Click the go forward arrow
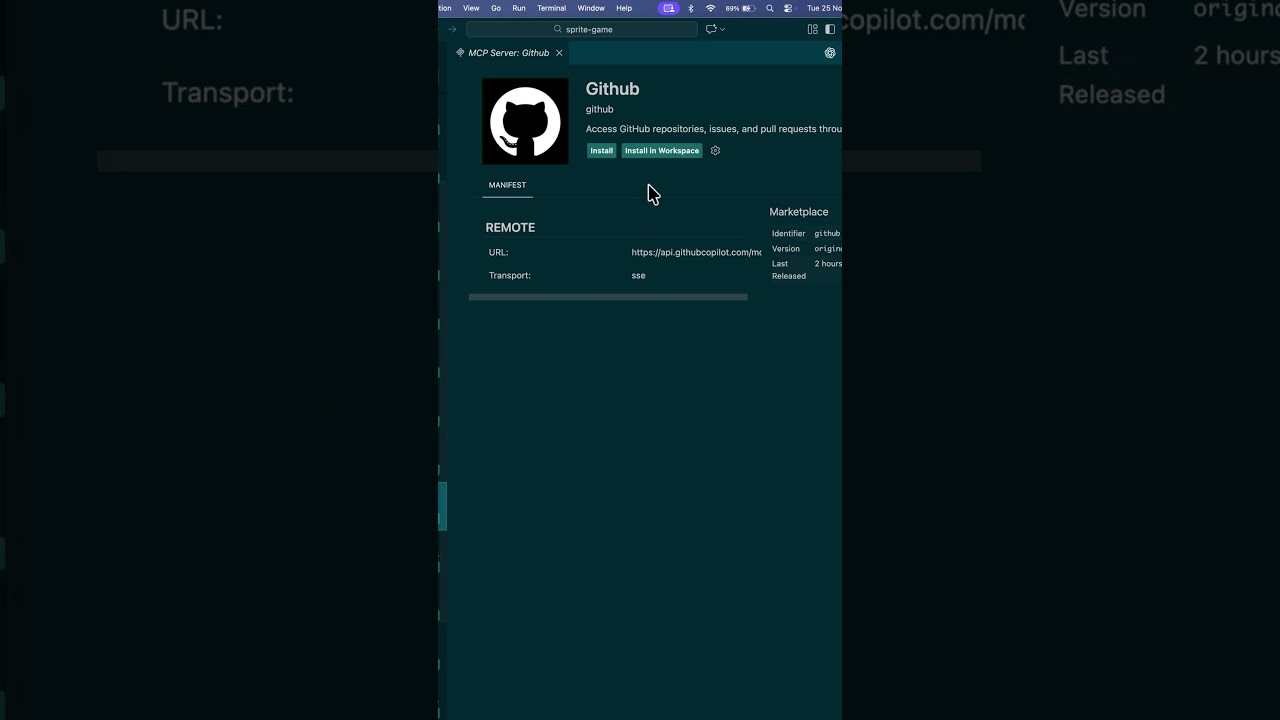Screen dimensions: 1280x720 click(x=452, y=29)
